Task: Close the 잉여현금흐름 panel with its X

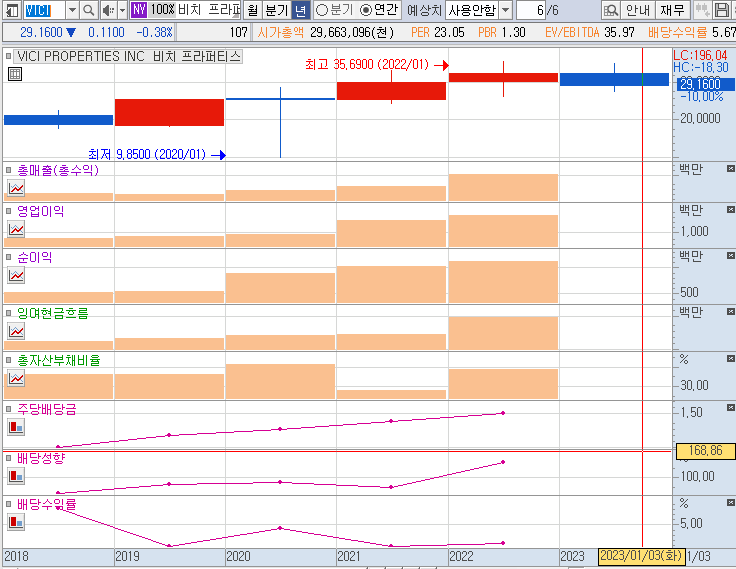Action: pyautogui.click(x=730, y=312)
